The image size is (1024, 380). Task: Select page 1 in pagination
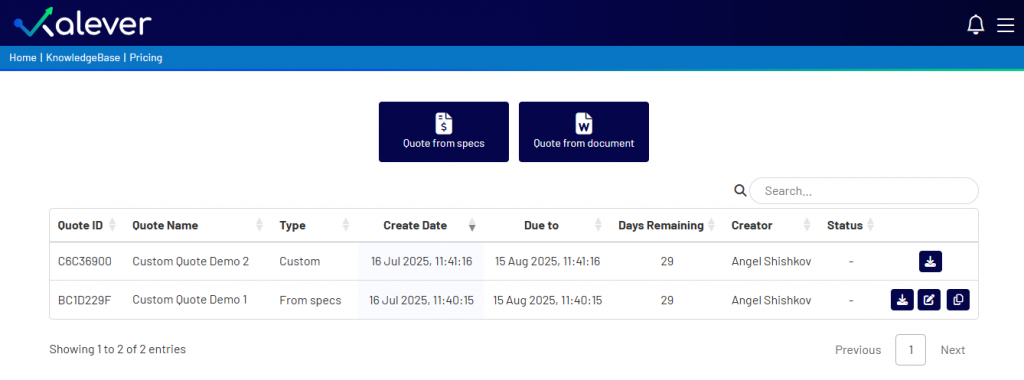coord(910,350)
